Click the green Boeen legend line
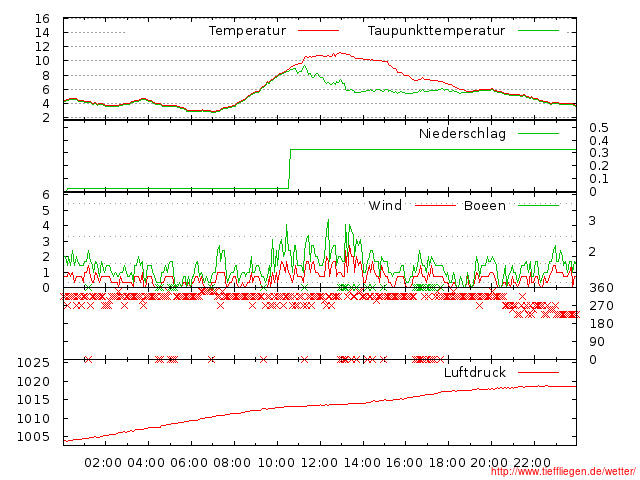This screenshot has width=640, height=480. [x=538, y=205]
